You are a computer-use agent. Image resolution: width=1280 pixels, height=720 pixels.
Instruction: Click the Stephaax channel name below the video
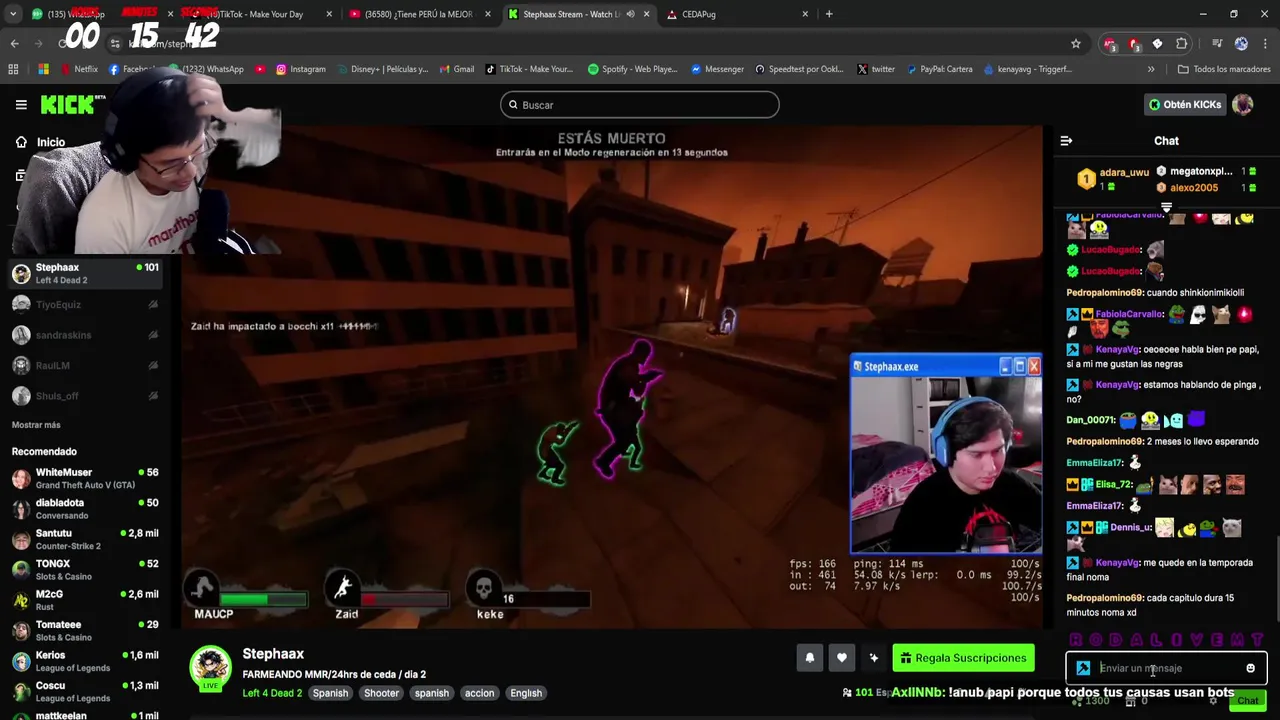coord(273,654)
